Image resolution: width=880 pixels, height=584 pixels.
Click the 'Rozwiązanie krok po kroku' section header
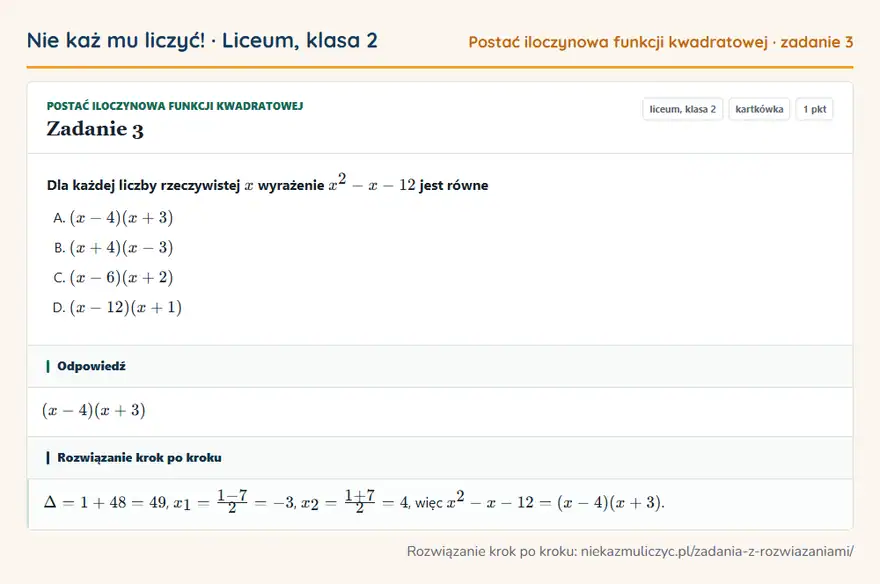coord(139,458)
